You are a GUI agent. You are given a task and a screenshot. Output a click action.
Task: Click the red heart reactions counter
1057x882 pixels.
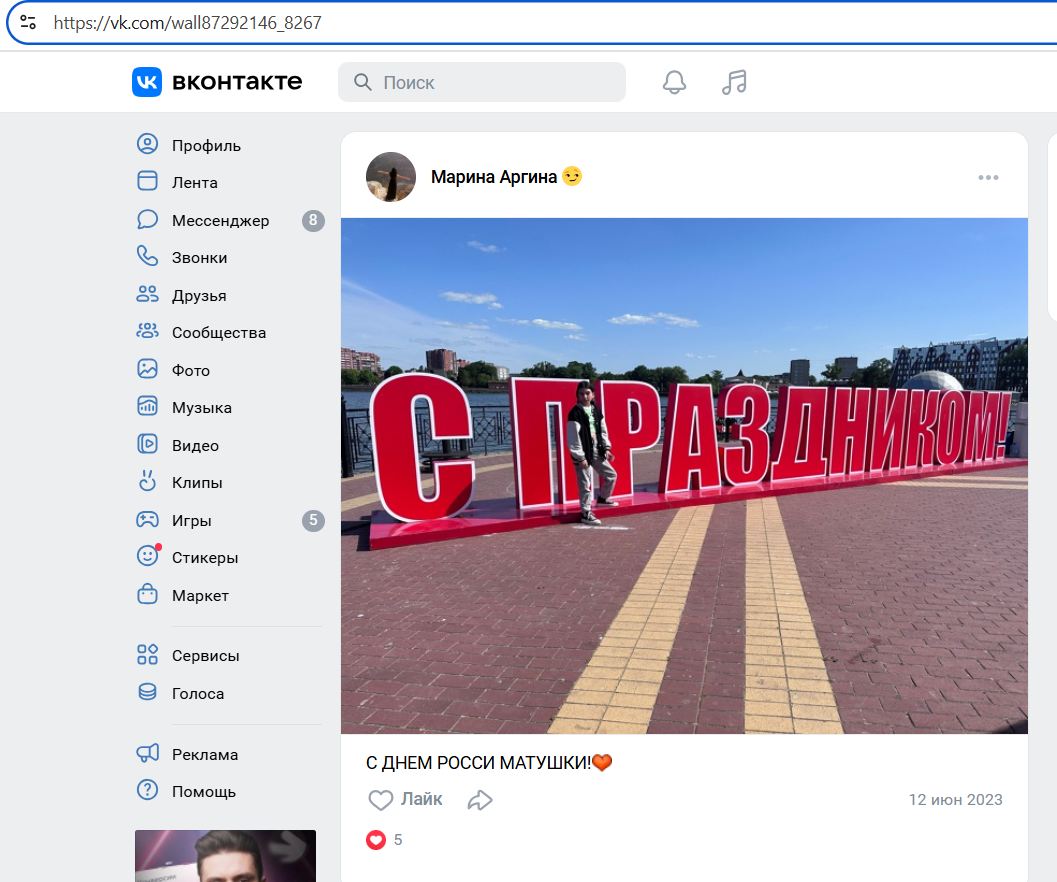point(384,840)
